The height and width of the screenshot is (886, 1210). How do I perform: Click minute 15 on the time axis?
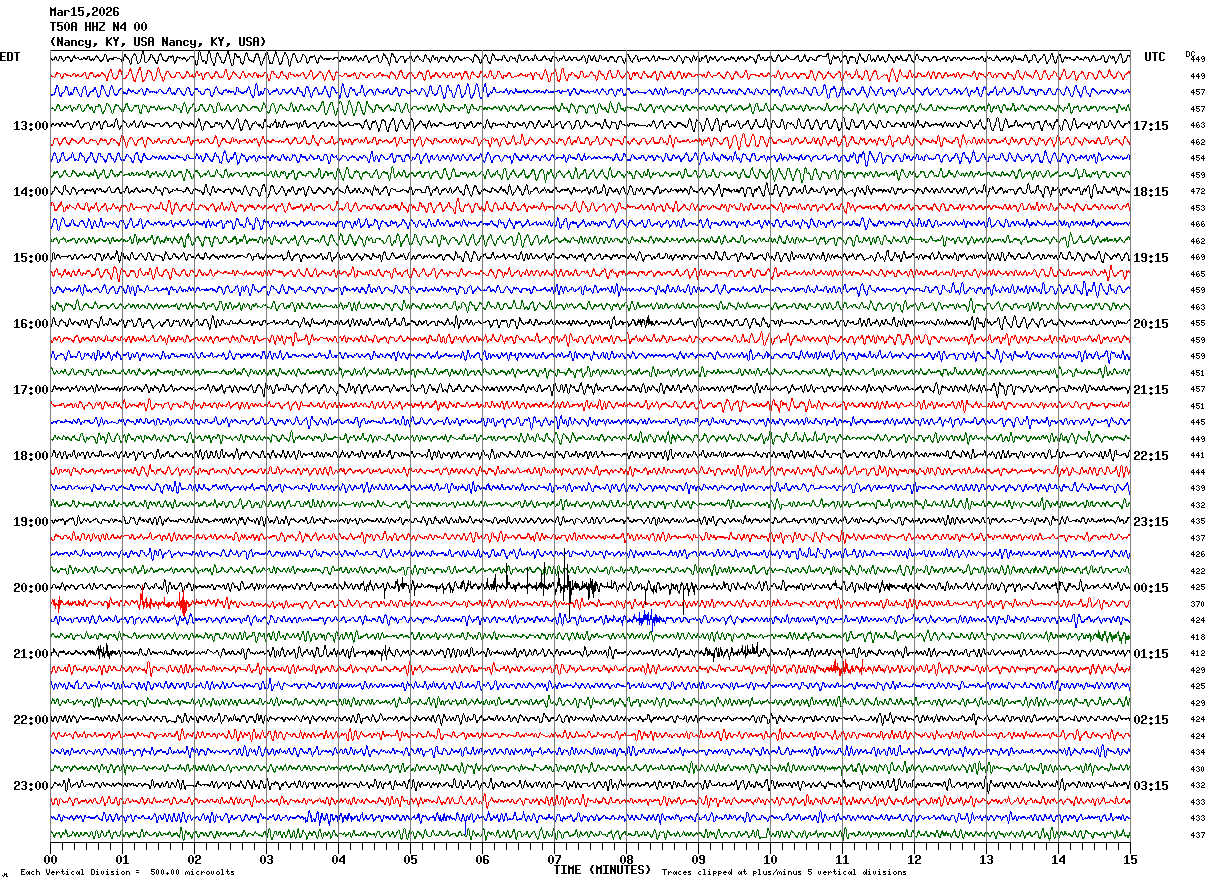pyautogui.click(x=1130, y=859)
